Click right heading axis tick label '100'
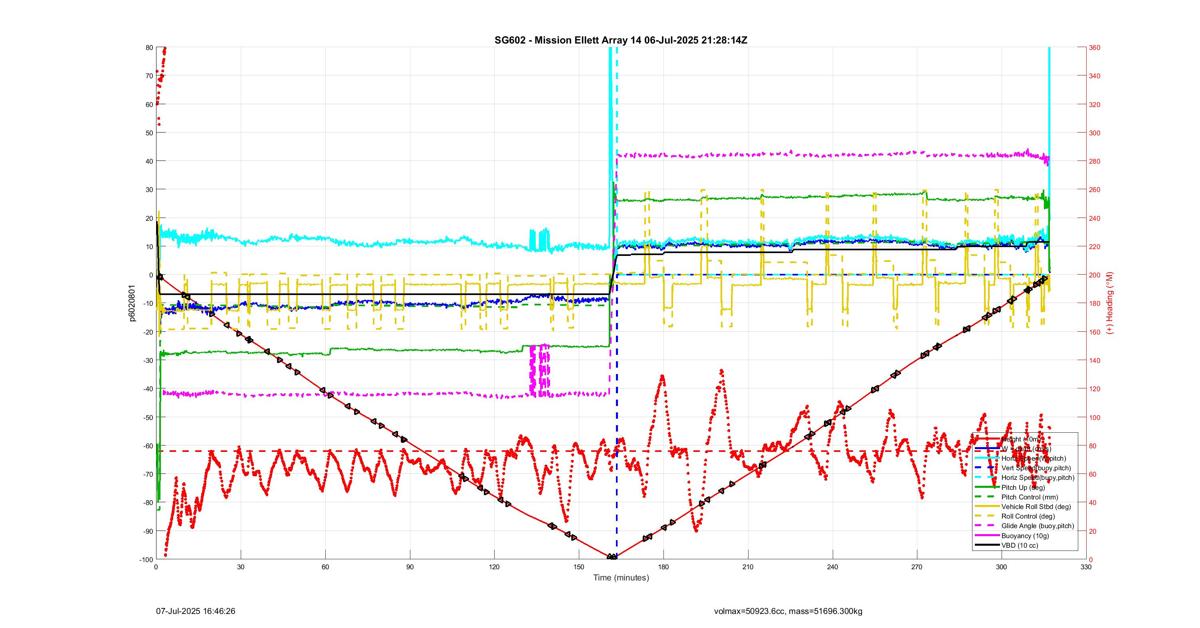 pos(1095,417)
